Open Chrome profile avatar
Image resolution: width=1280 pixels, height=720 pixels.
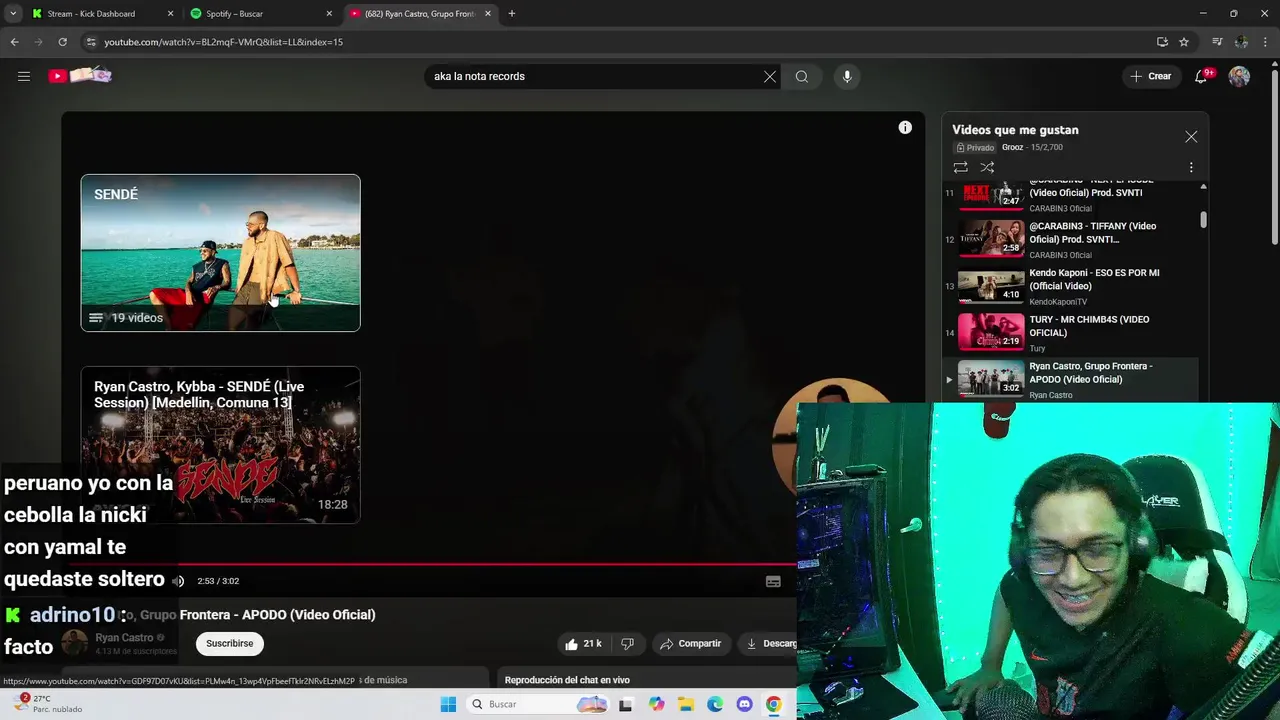pos(1241,42)
